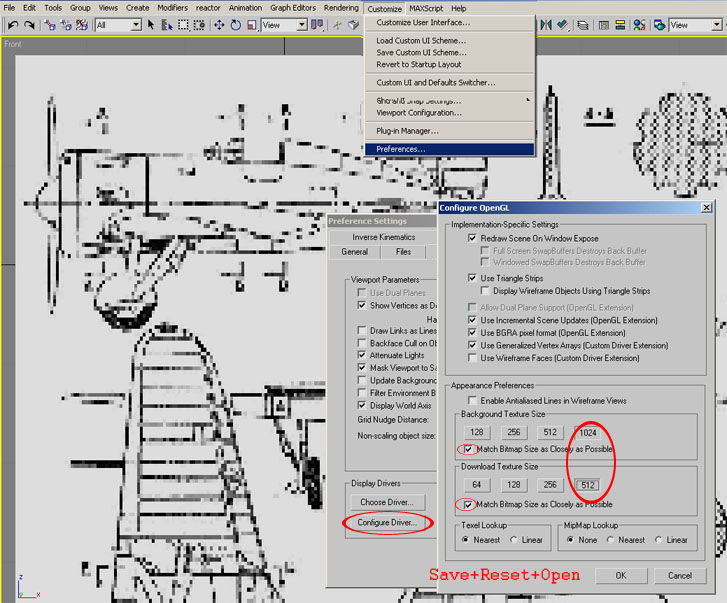Select Linear under MipMap Lookup
Viewport: 727px width, 603px height.
pyautogui.click(x=658, y=540)
